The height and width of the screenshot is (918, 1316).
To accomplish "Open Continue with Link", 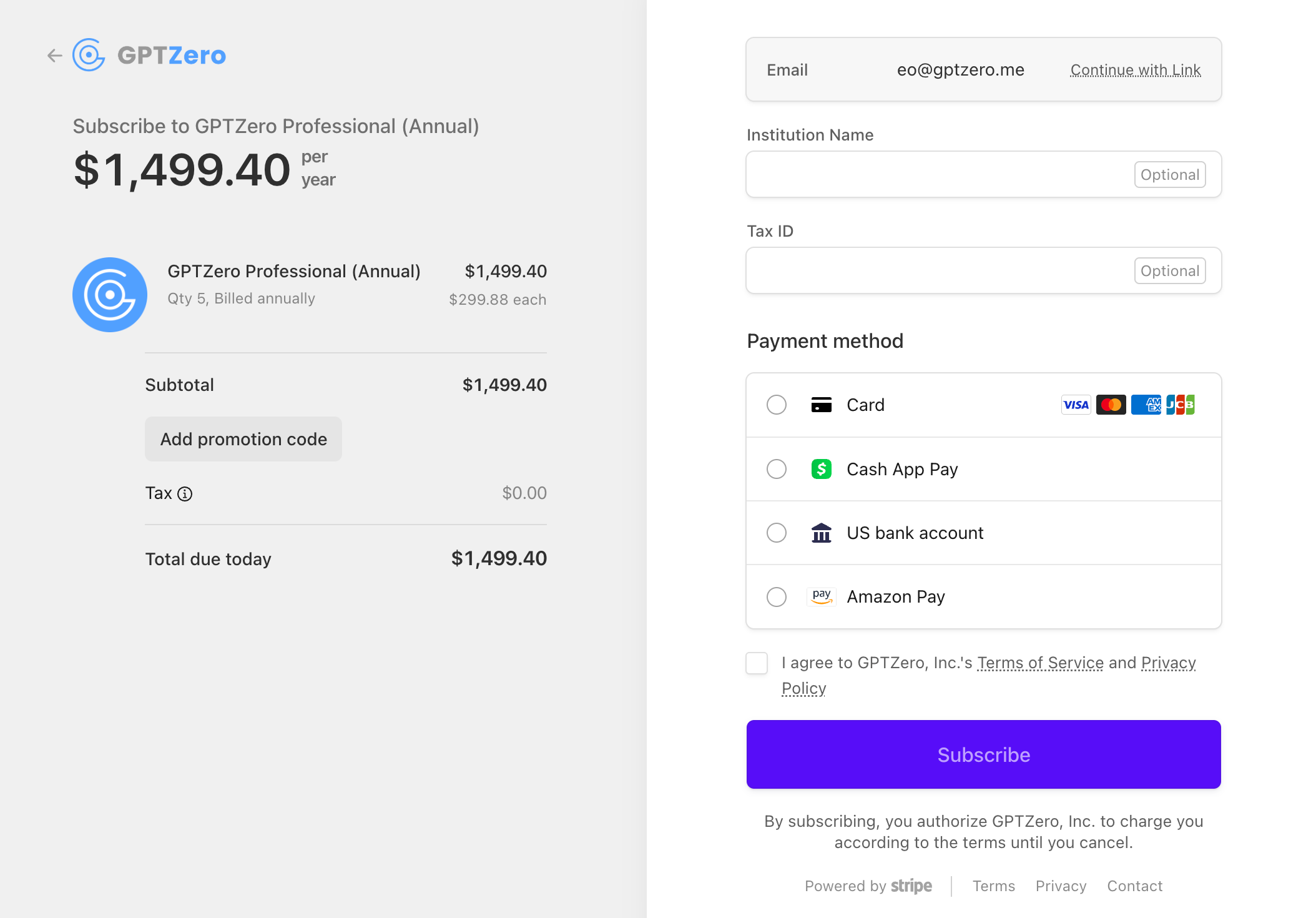I will pos(1136,70).
